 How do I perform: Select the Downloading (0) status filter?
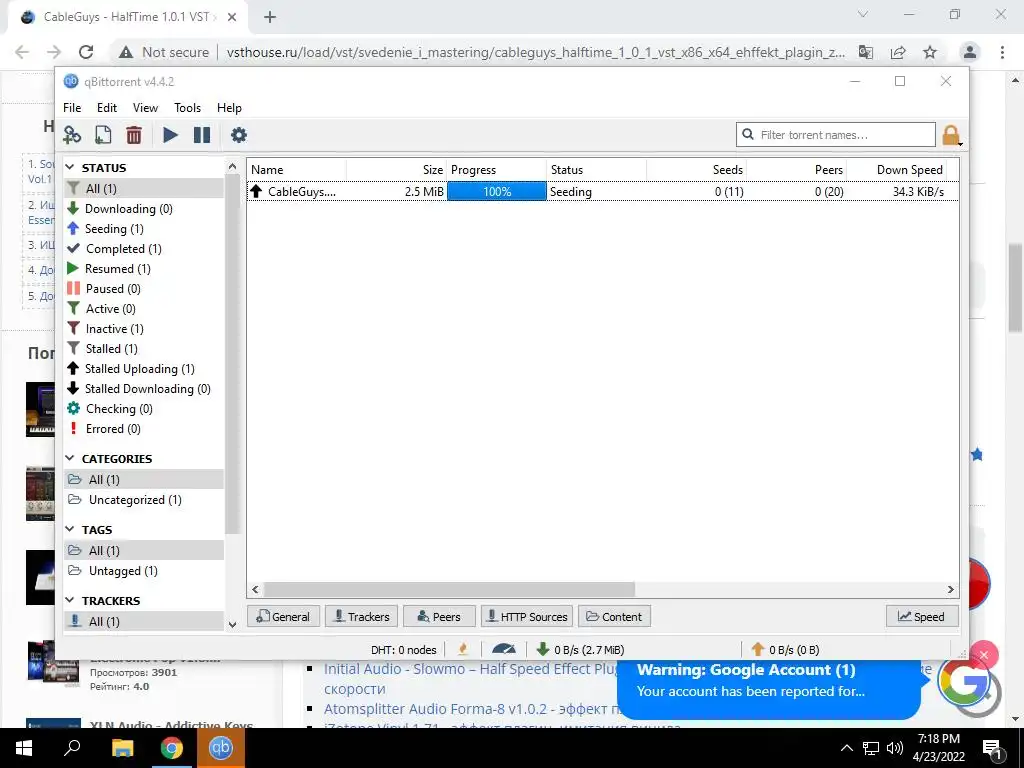144,209
